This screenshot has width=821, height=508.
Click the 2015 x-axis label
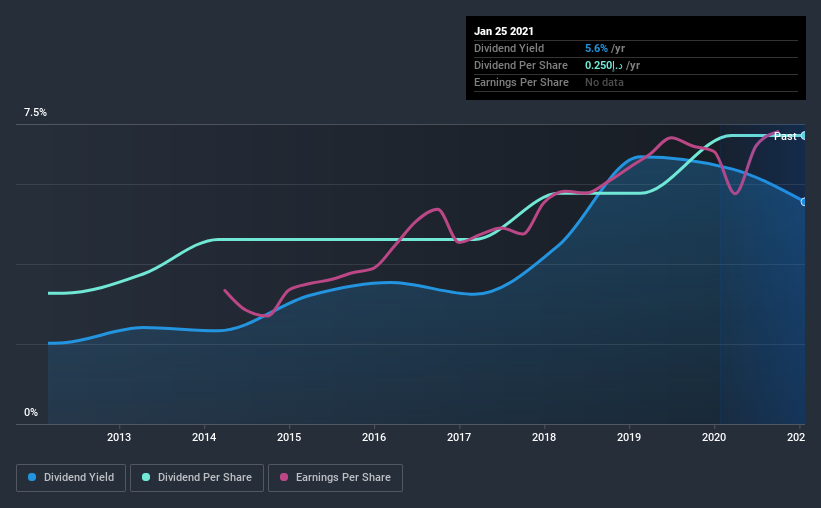pos(289,437)
